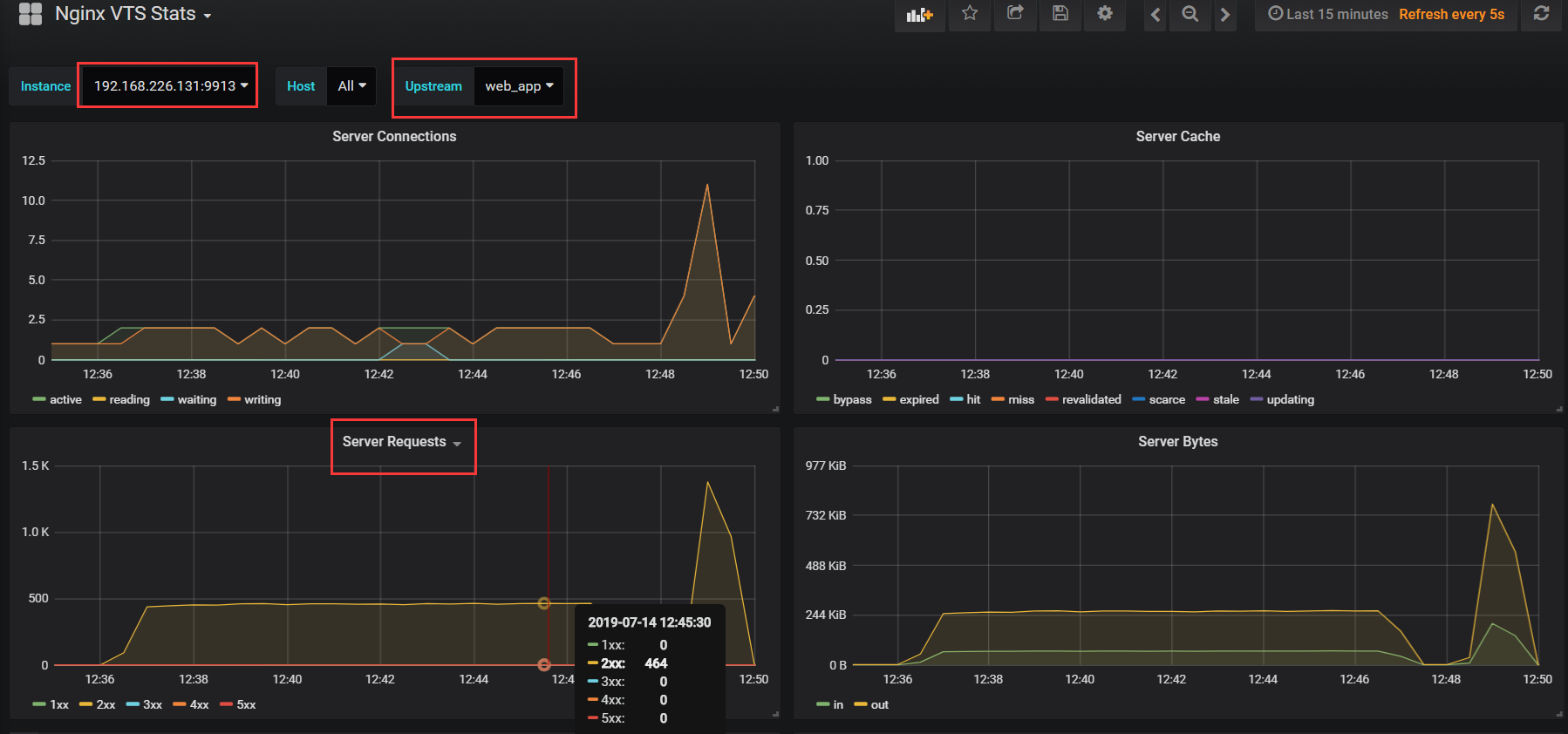Image resolution: width=1568 pixels, height=734 pixels.
Task: Save the dashboard with disk icon
Action: click(1060, 14)
